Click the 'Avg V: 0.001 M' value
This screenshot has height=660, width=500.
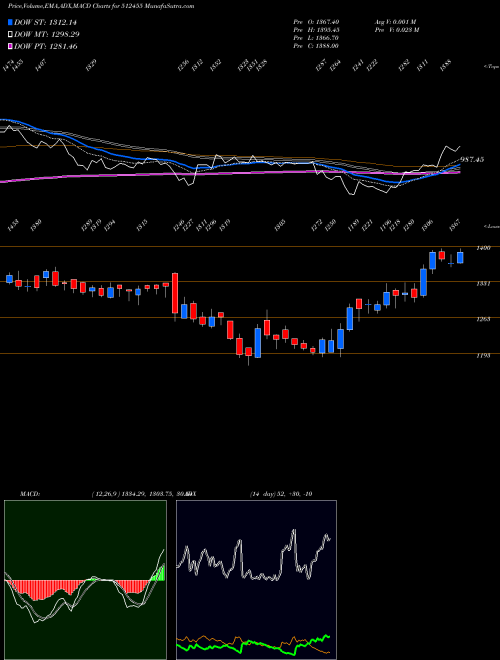(x=395, y=22)
